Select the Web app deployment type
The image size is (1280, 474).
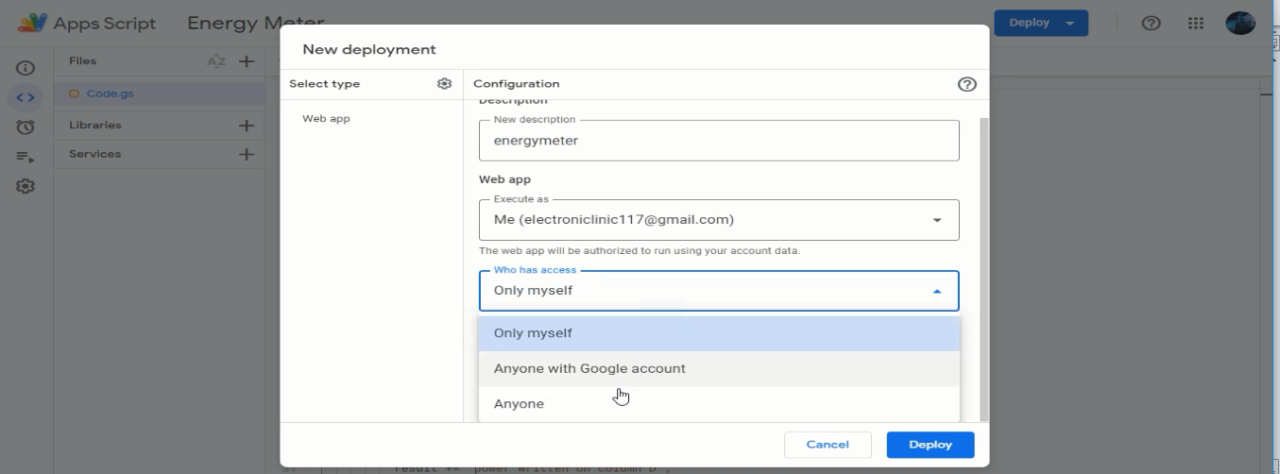(x=326, y=119)
